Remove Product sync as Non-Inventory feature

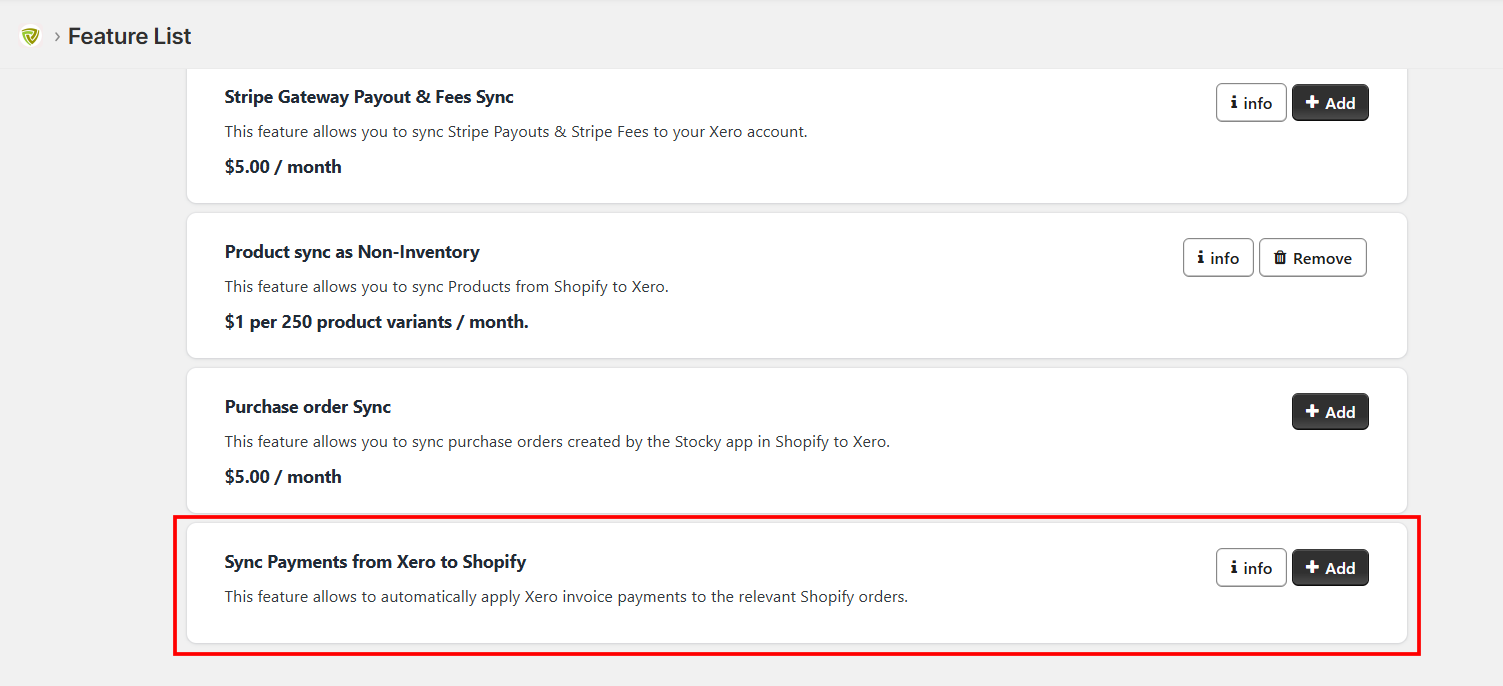pyautogui.click(x=1312, y=258)
